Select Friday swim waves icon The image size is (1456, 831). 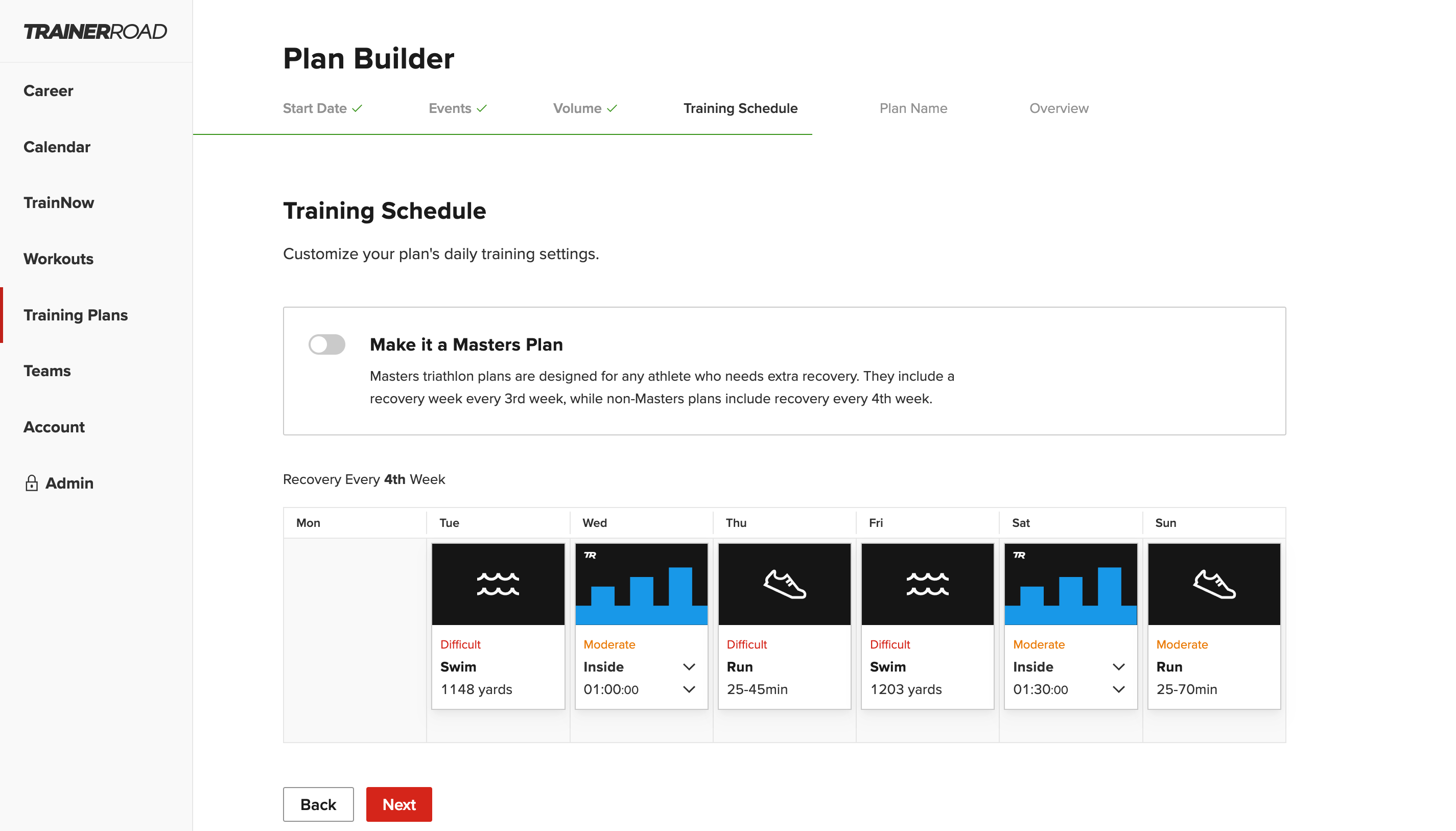928,584
